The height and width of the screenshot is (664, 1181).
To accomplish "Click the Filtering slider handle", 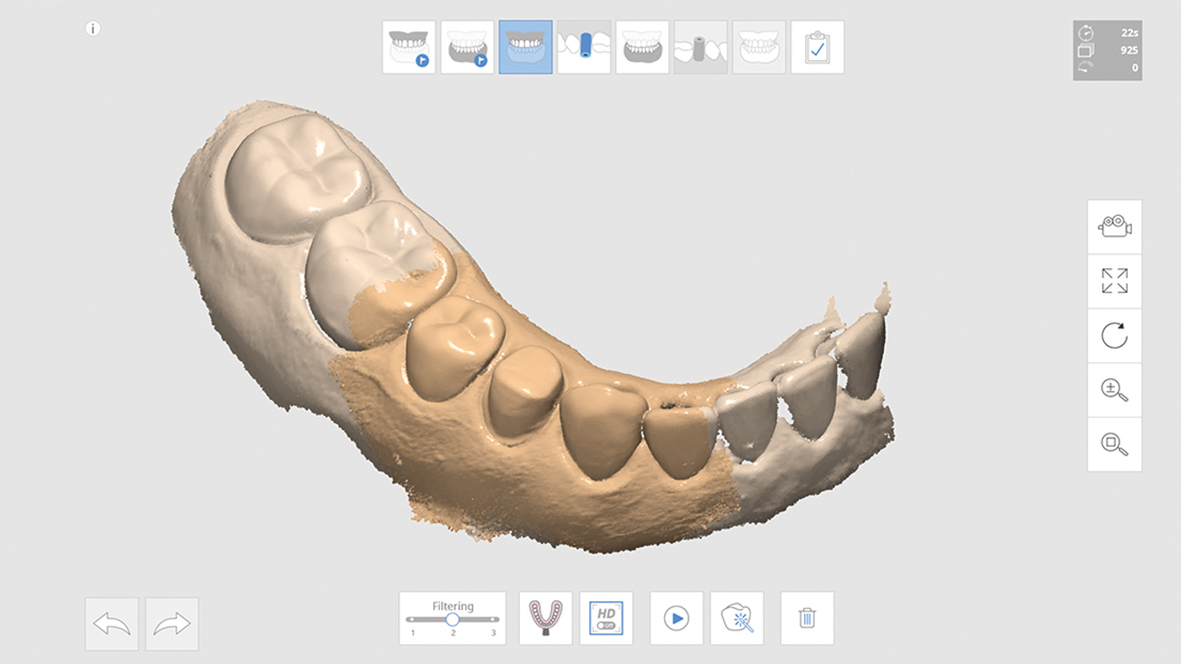I will 452,620.
